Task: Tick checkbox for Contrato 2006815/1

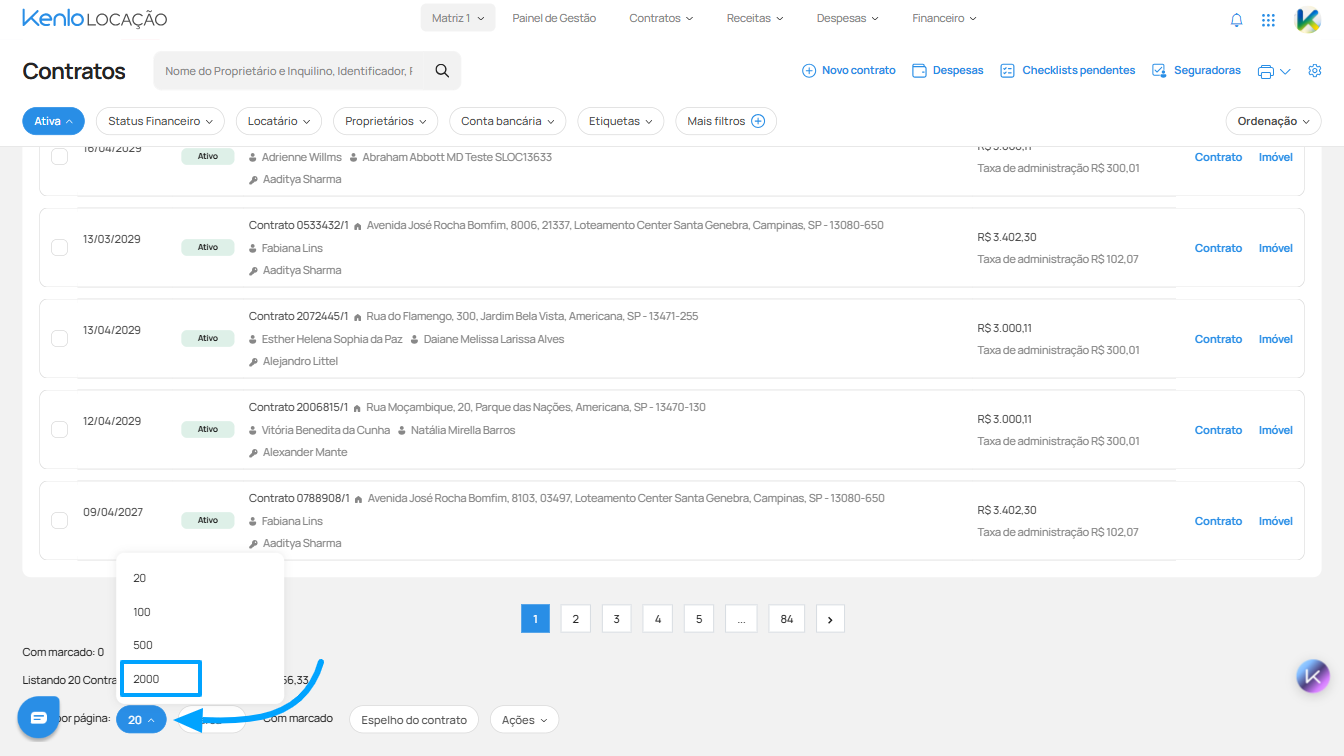Action: coord(59,429)
